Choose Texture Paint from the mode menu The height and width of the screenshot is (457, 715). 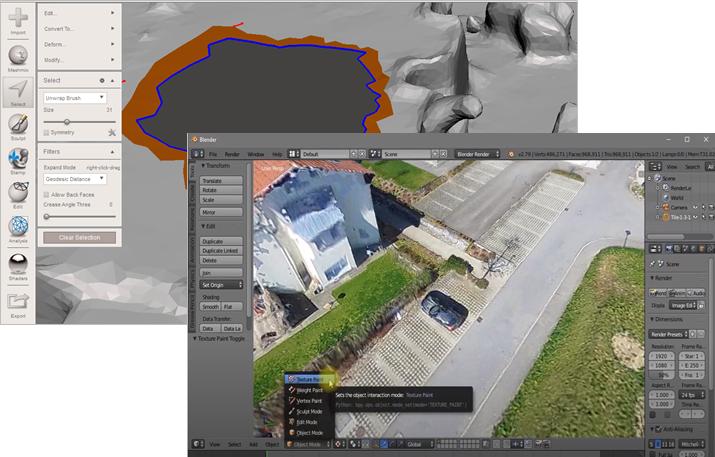309,379
